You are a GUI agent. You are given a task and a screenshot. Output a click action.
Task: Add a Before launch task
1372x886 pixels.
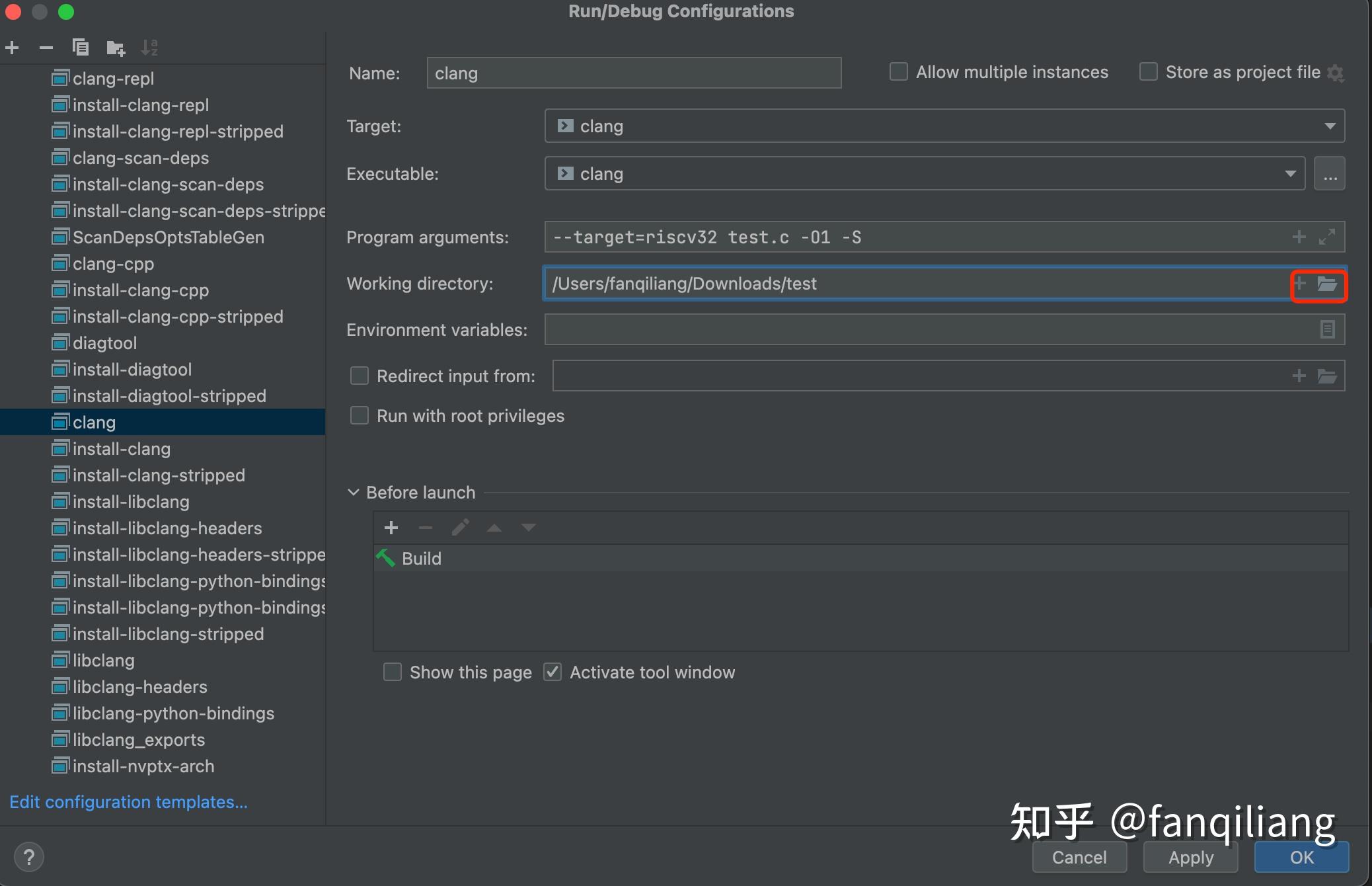point(391,528)
